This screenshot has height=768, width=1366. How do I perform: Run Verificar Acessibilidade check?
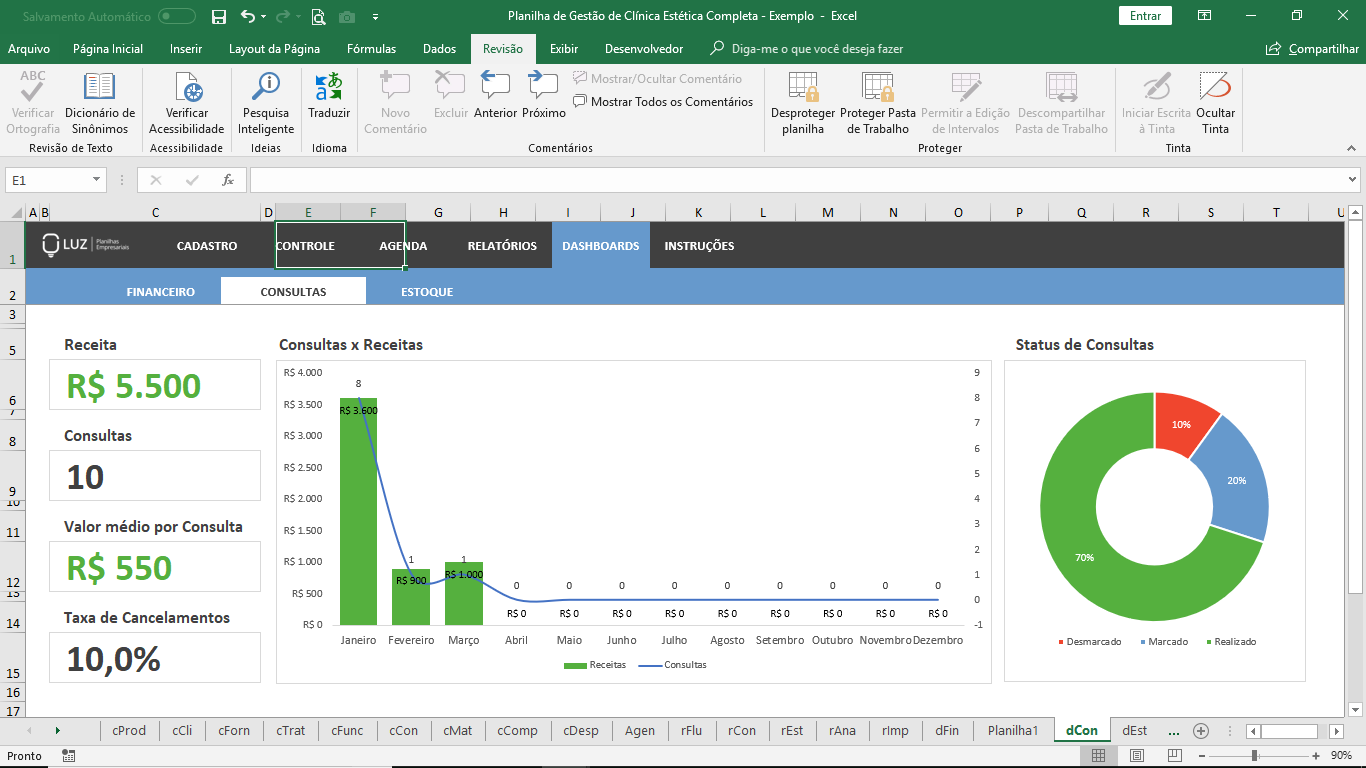(187, 103)
